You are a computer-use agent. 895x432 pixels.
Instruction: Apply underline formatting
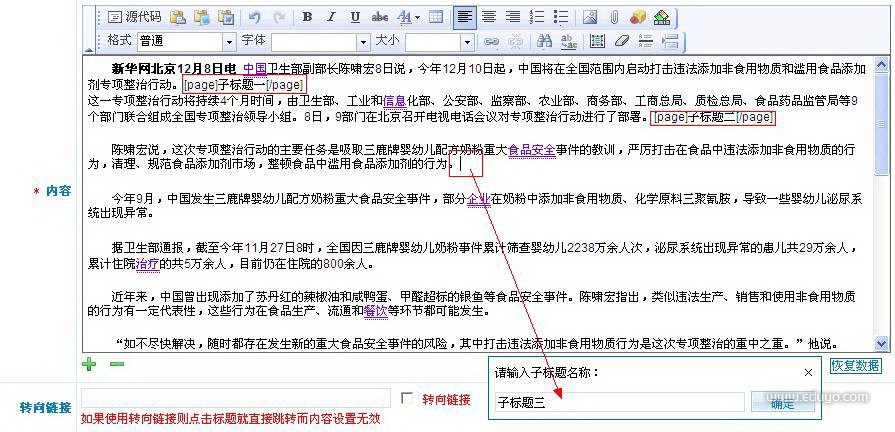tap(355, 17)
